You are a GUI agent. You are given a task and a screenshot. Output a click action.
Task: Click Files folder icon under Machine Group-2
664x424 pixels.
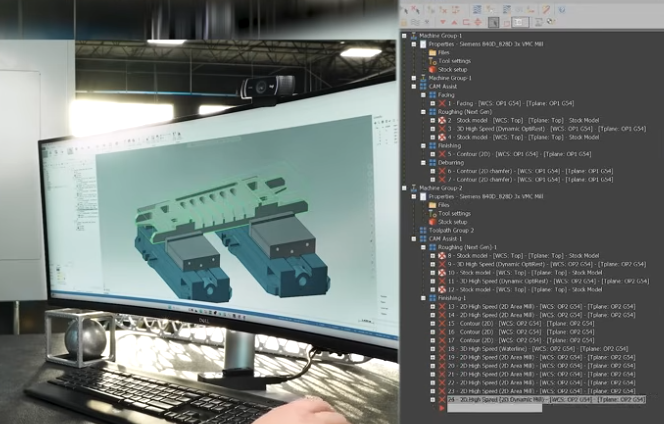432,205
